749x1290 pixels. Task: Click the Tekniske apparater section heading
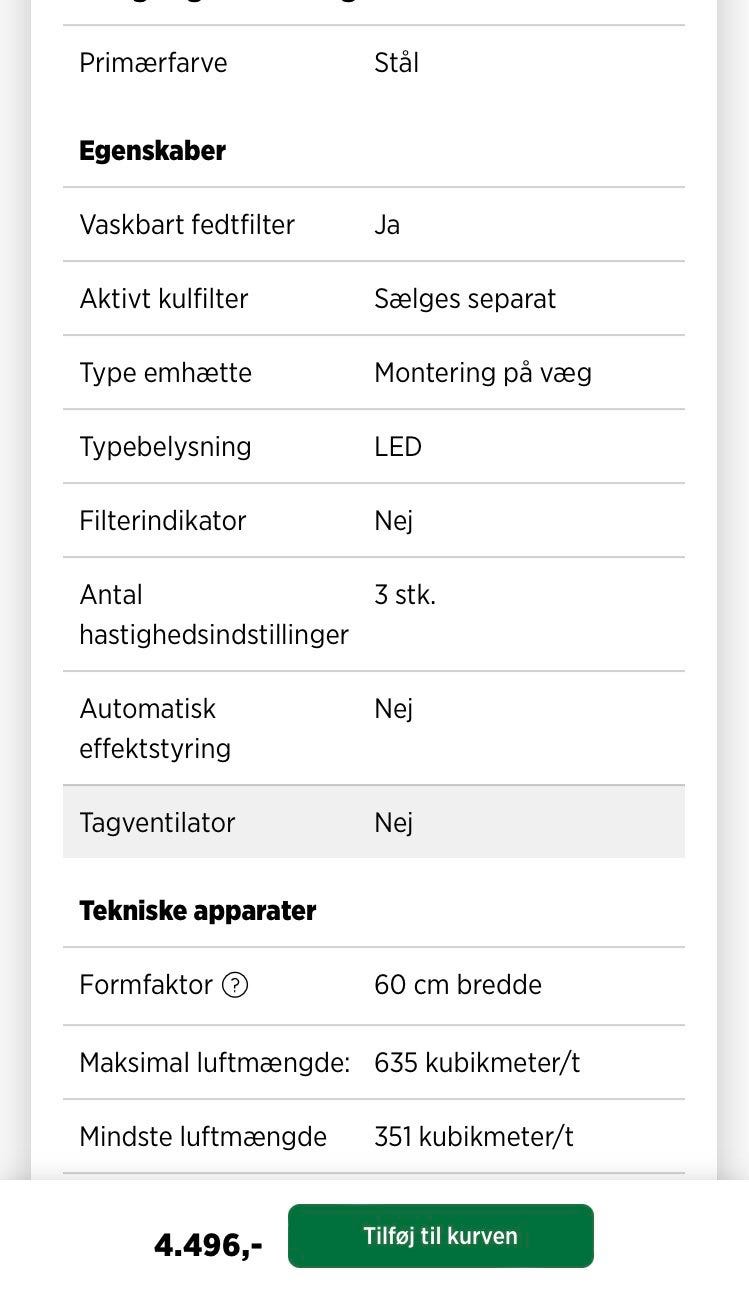point(197,911)
